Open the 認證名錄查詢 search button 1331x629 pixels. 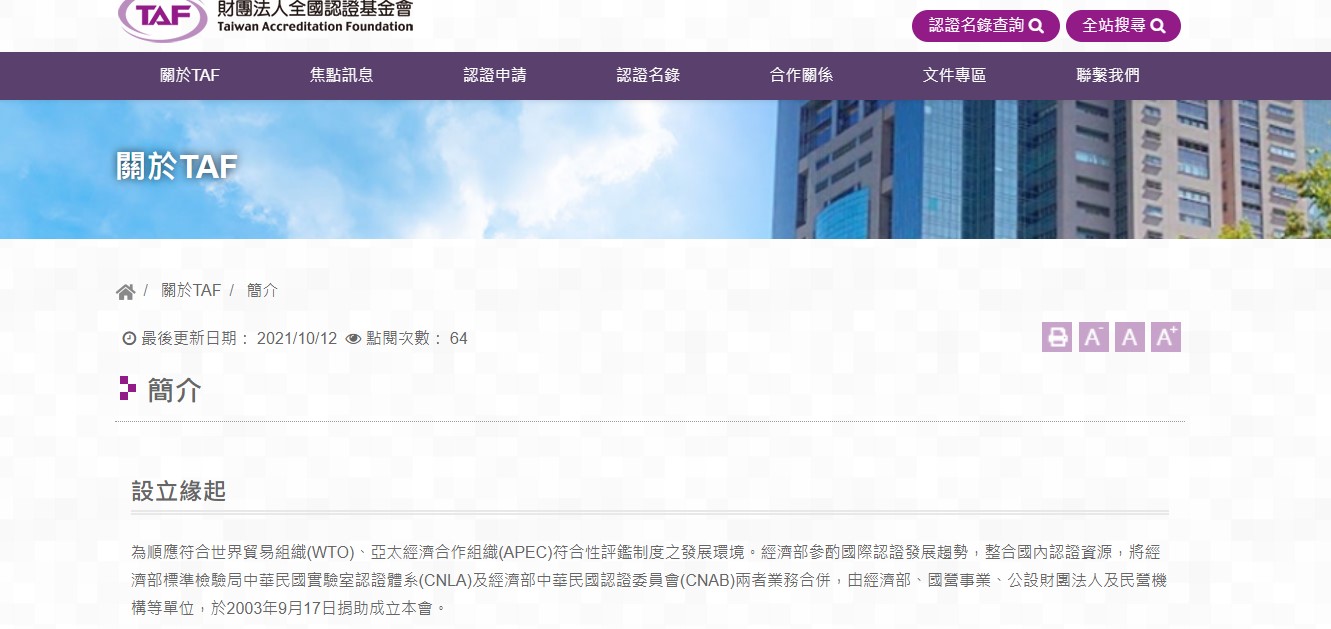pos(985,26)
